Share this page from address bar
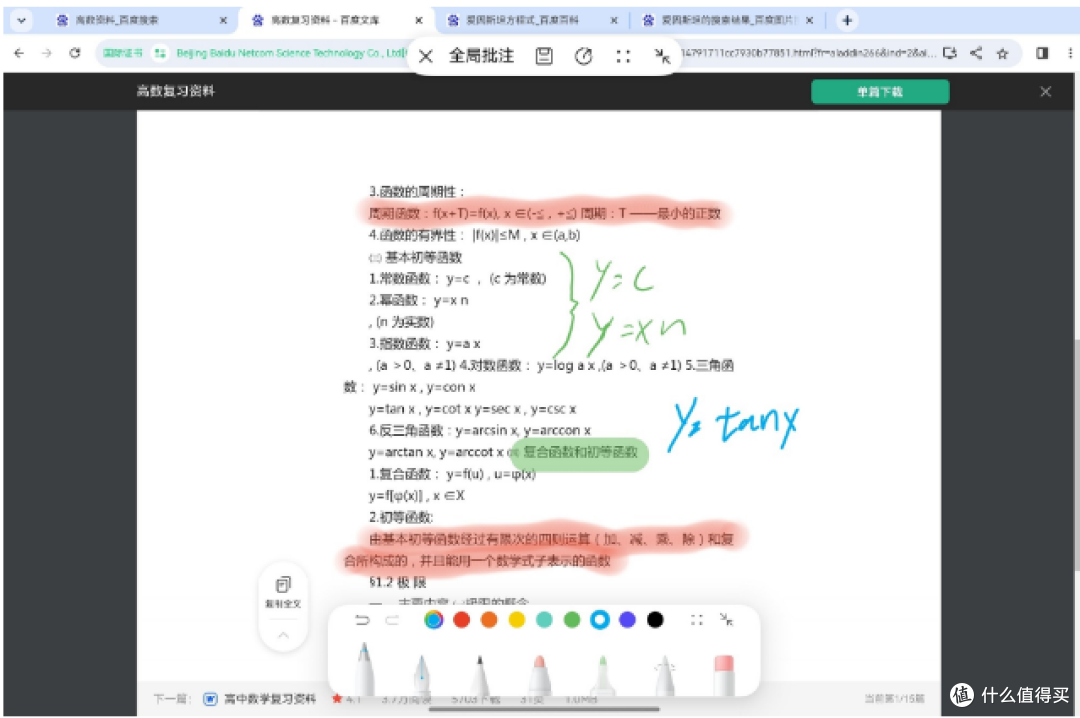This screenshot has height=718, width=1080. pyautogui.click(x=976, y=53)
